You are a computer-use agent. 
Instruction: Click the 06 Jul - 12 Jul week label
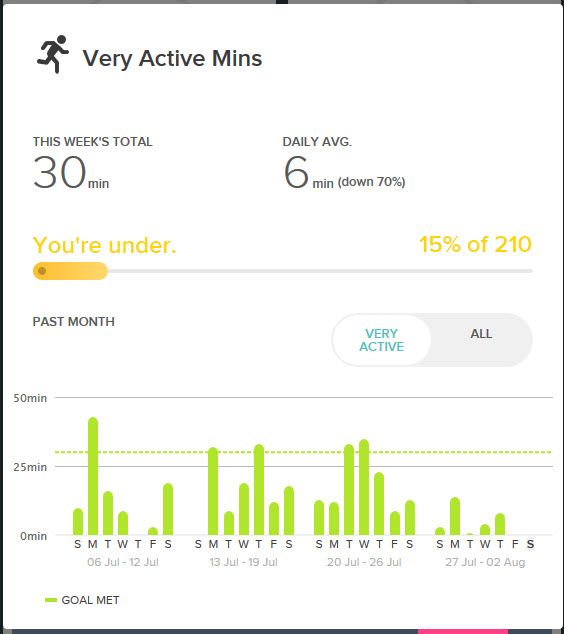(x=123, y=562)
